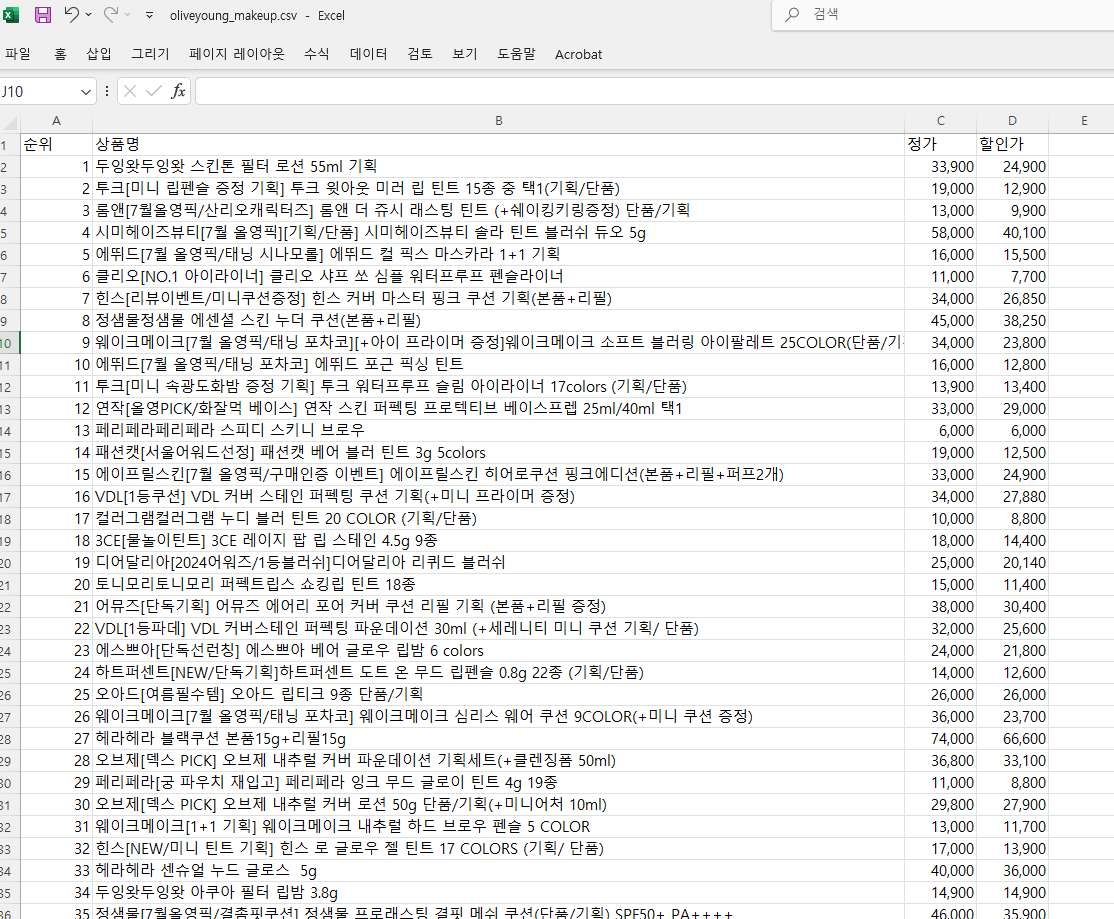Viewport: 1114px width, 919px height.
Task: Open the Acrobat ribbon tab
Action: [578, 54]
